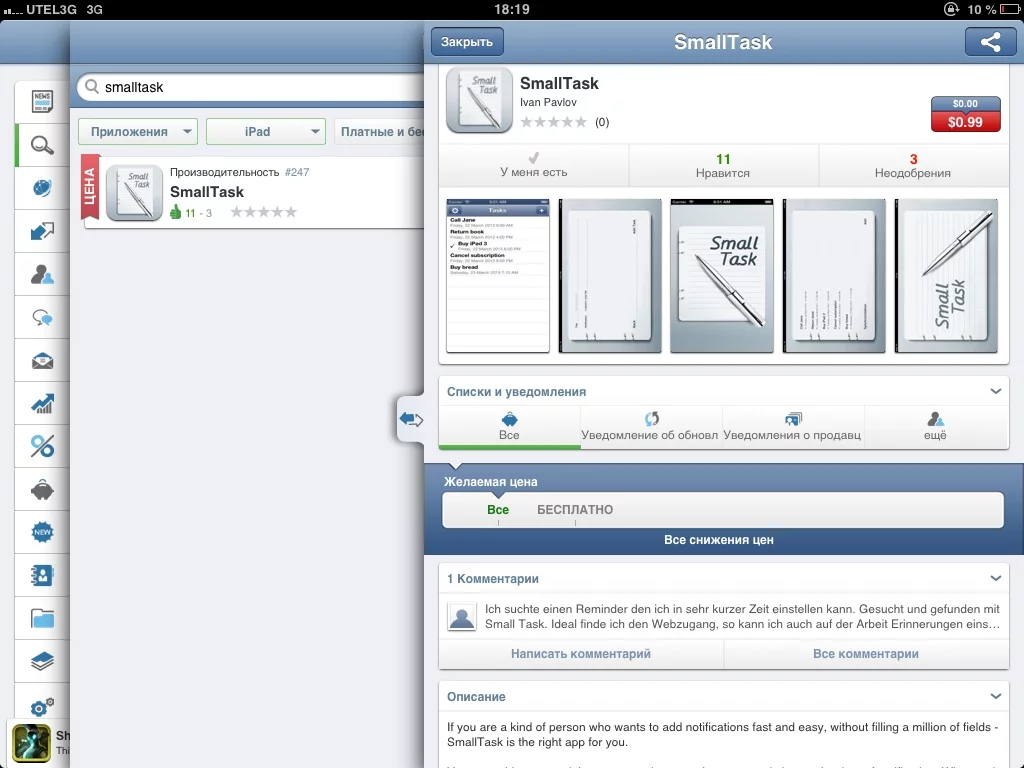The height and width of the screenshot is (768, 1024).
Task: Tap the share icon in the SmallTask header
Action: click(x=990, y=42)
